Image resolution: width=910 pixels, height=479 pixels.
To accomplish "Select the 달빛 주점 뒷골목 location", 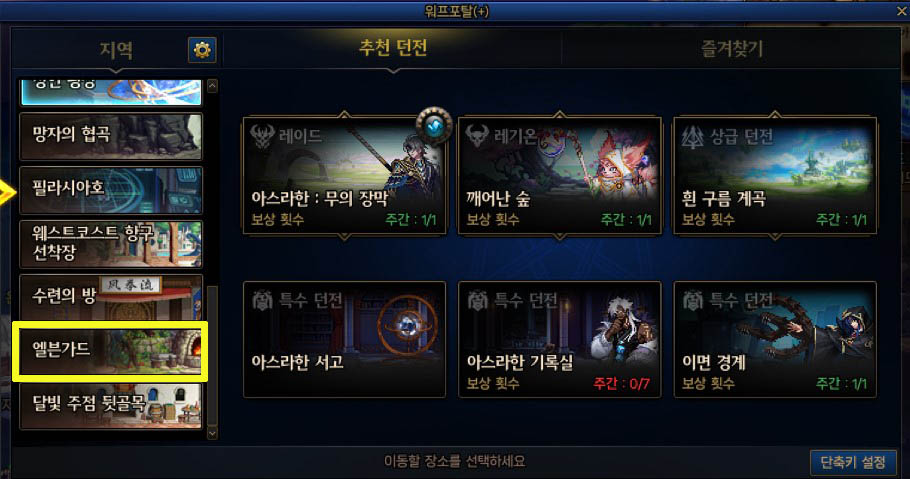I will pos(111,406).
